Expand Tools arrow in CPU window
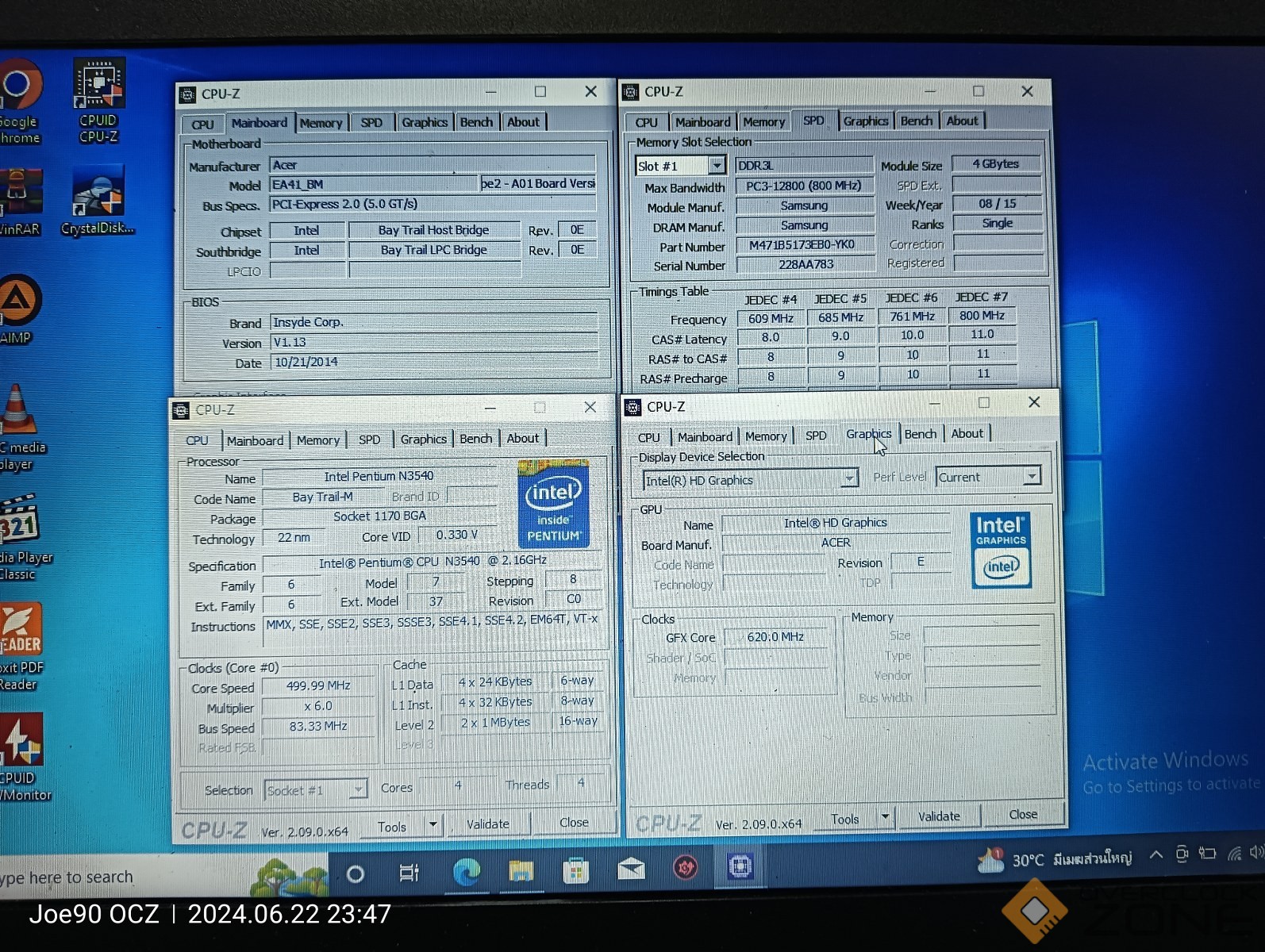Image resolution: width=1265 pixels, height=952 pixels. pos(433,824)
